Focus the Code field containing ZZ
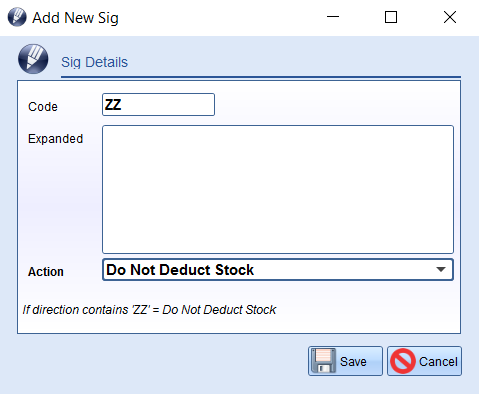The width and height of the screenshot is (479, 394). tap(158, 105)
